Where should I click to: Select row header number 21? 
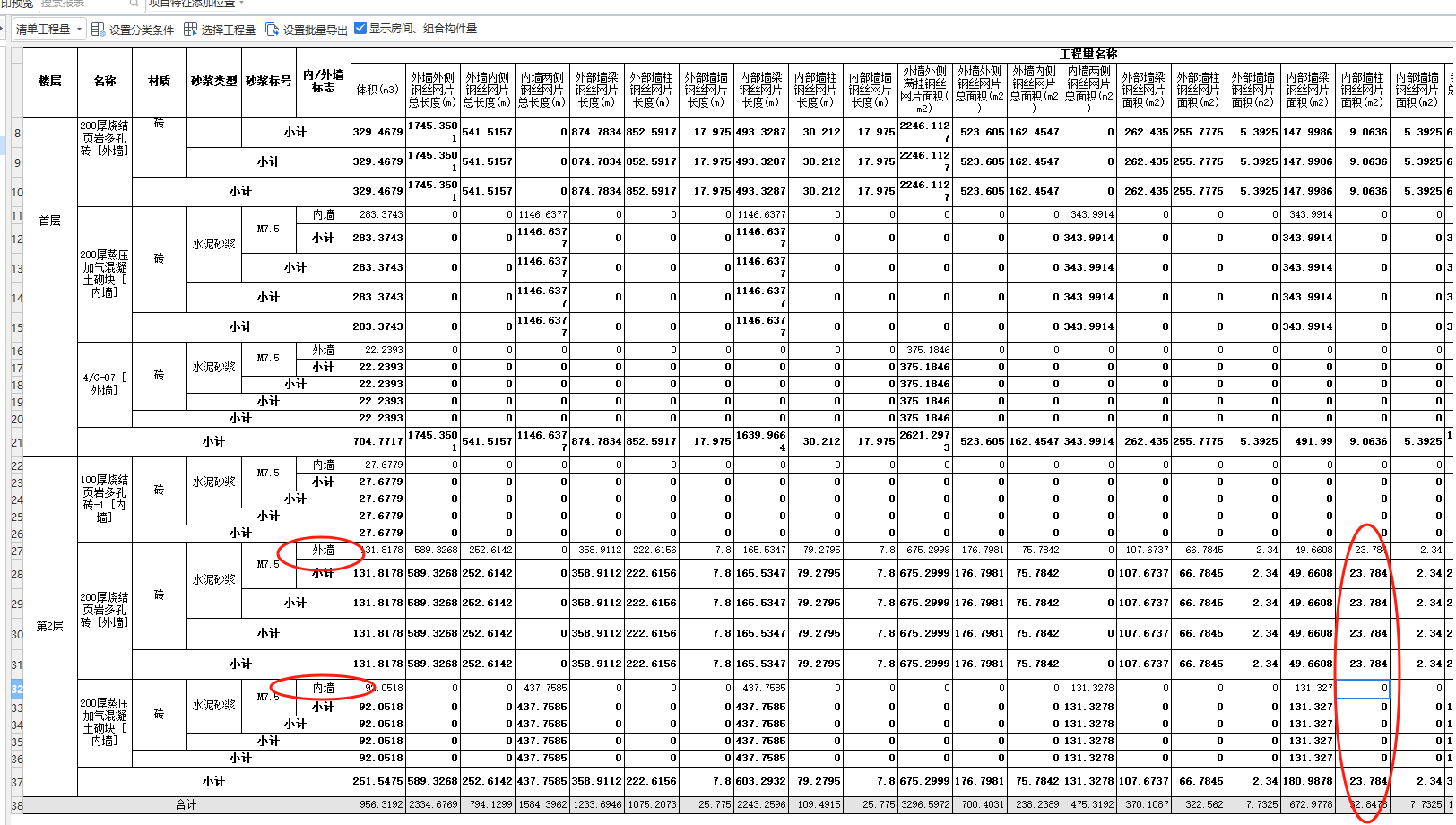[17, 442]
